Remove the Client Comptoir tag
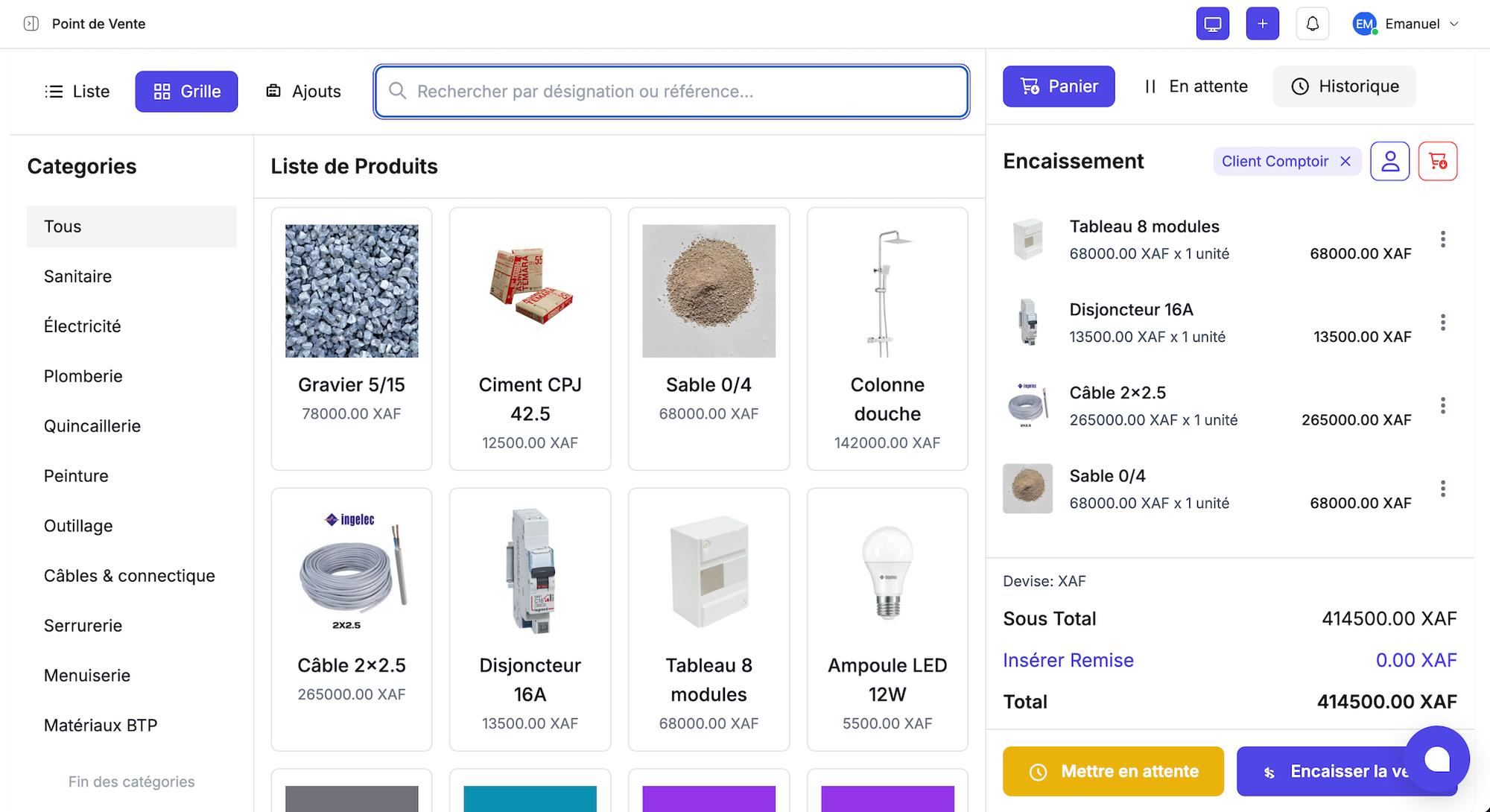The height and width of the screenshot is (812, 1490). click(1345, 162)
